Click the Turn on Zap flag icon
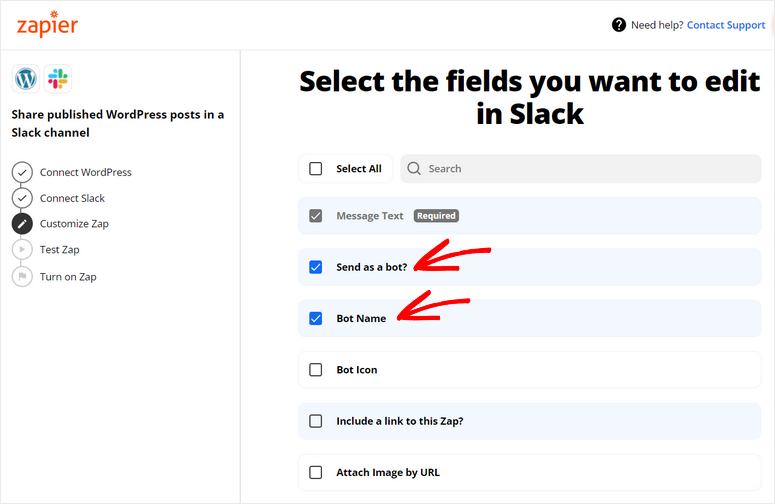 click(x=22, y=276)
